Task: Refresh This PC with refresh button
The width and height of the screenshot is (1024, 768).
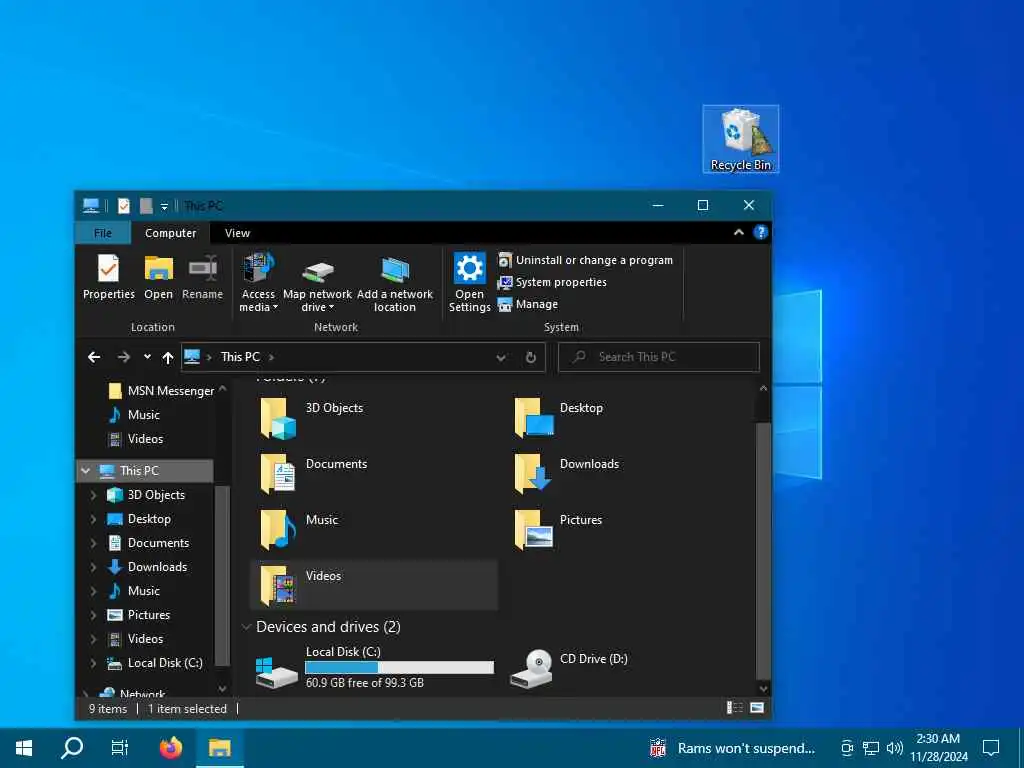Action: (531, 357)
